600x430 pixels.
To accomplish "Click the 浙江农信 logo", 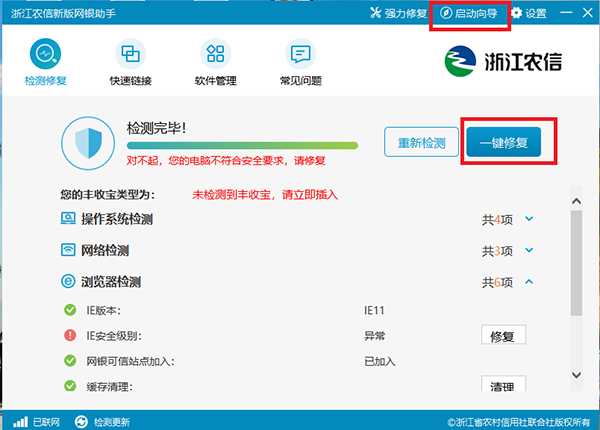I will point(503,61).
